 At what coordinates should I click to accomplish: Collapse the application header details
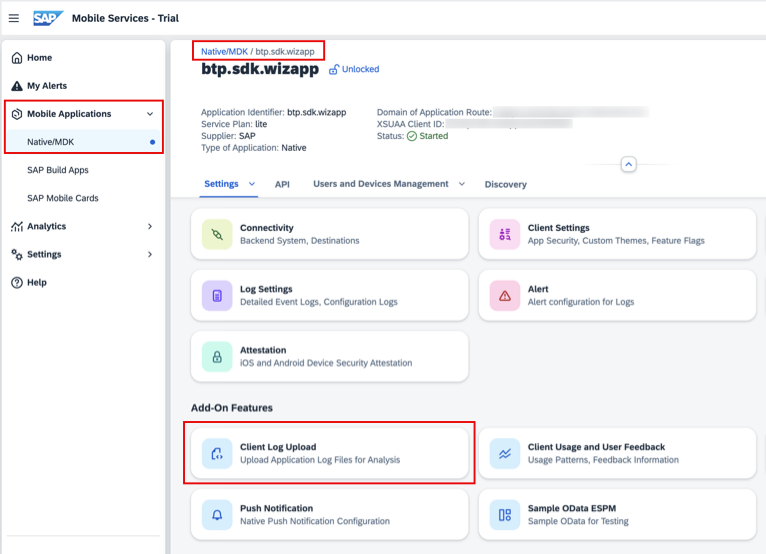point(628,165)
